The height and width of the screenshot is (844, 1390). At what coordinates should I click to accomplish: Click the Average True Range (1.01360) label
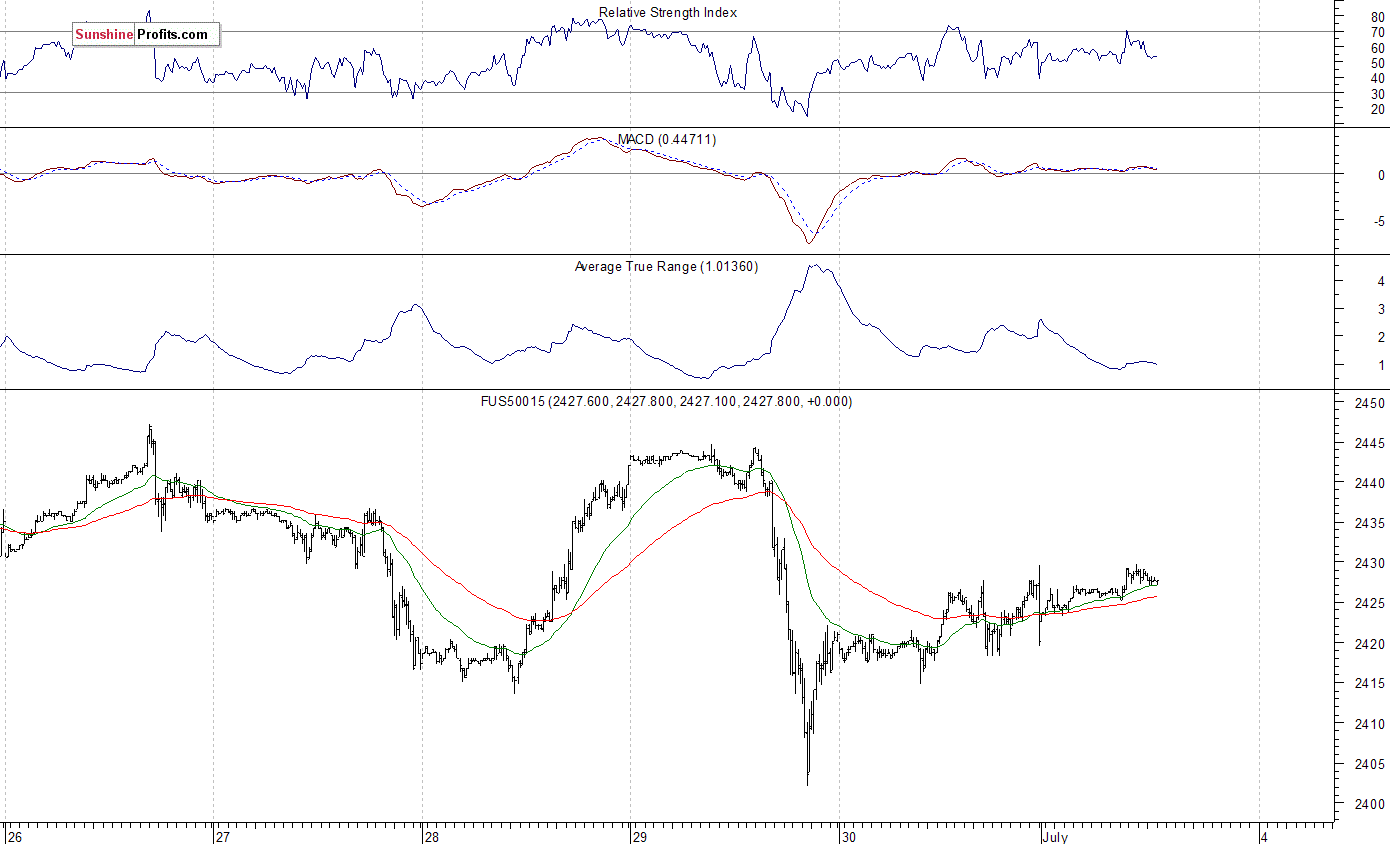pos(666,266)
